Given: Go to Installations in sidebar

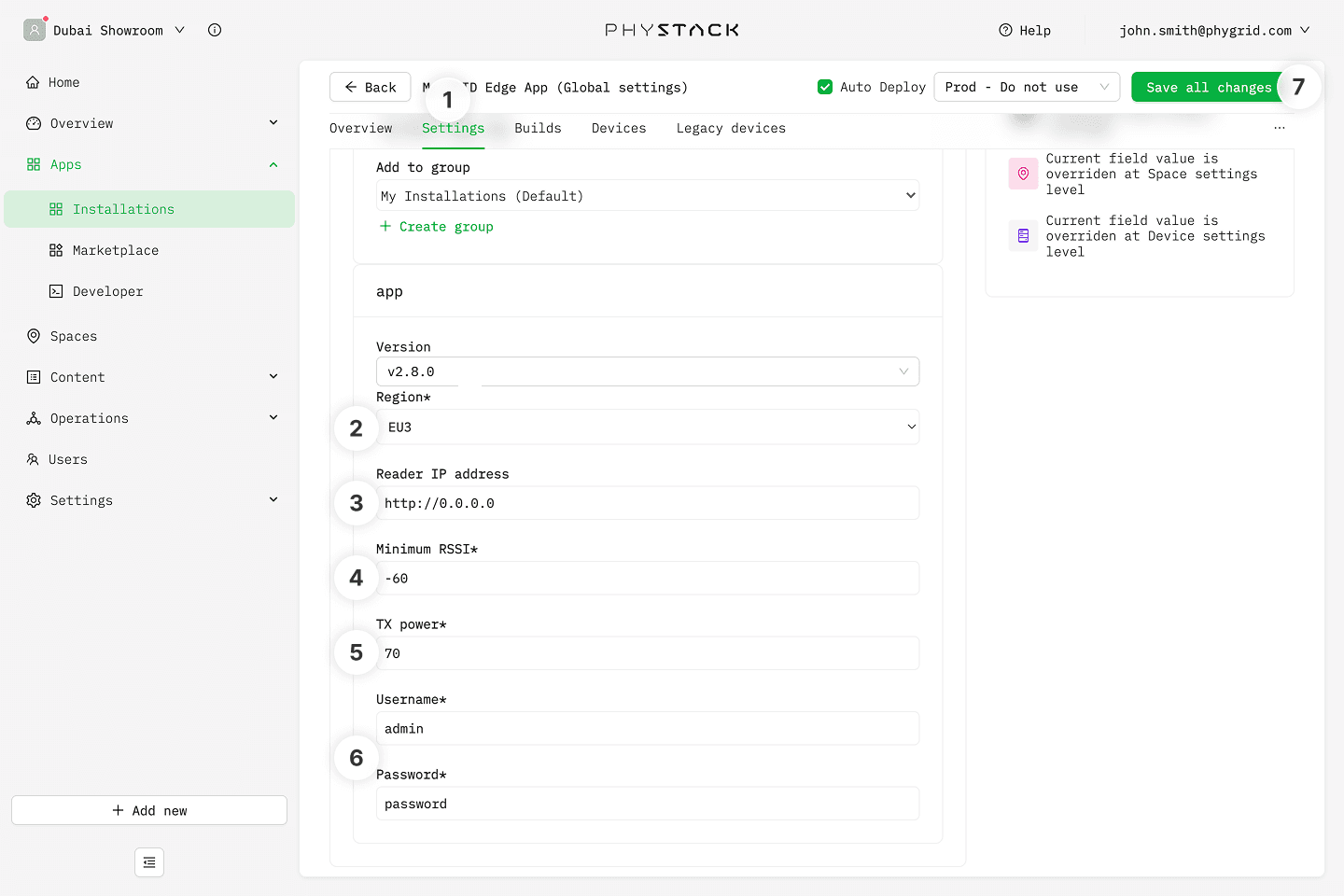Looking at the screenshot, I should pyautogui.click(x=149, y=209).
